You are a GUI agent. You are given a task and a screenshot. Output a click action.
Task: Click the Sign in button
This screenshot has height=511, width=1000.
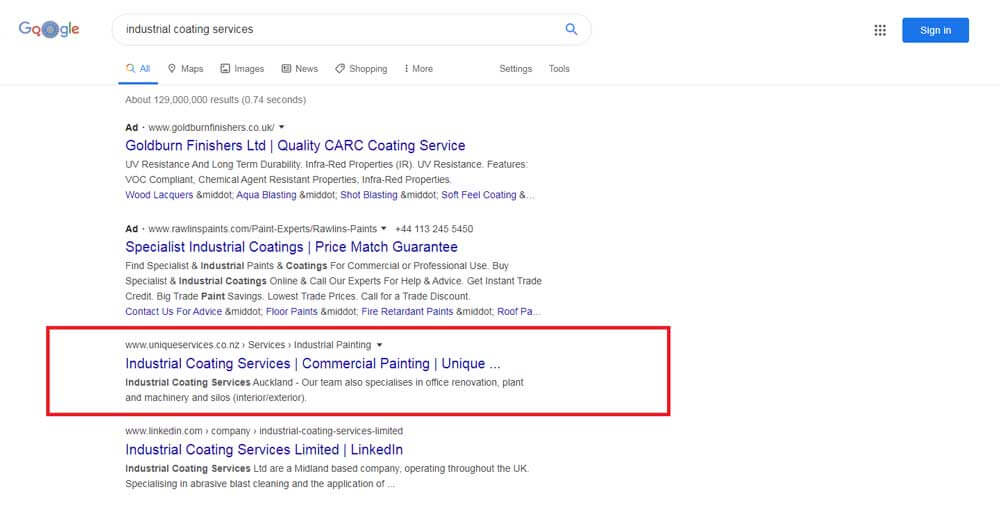[935, 30]
